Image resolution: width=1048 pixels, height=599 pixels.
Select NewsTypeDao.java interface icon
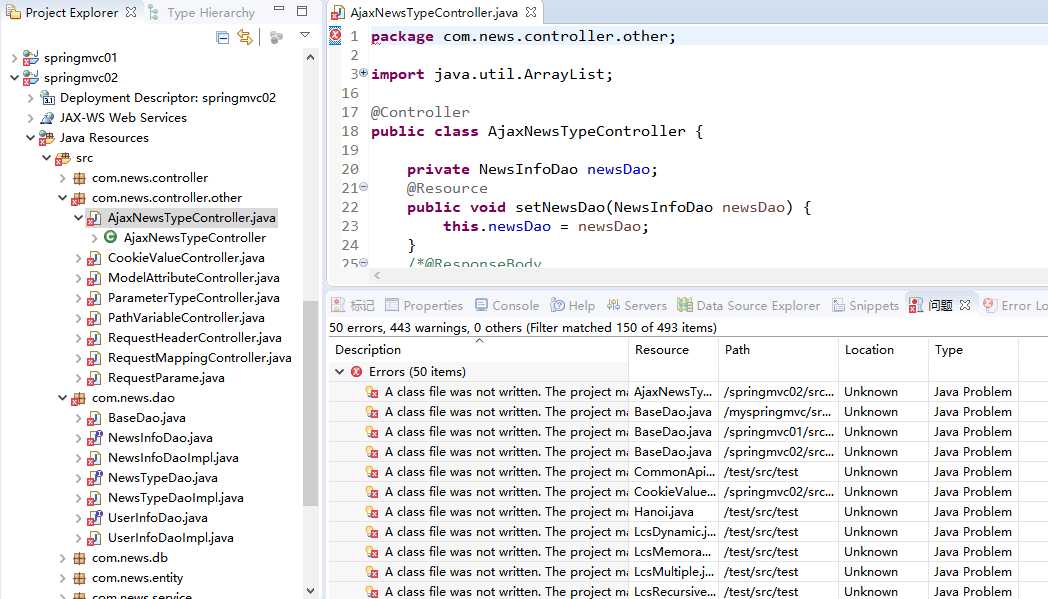tap(94, 478)
